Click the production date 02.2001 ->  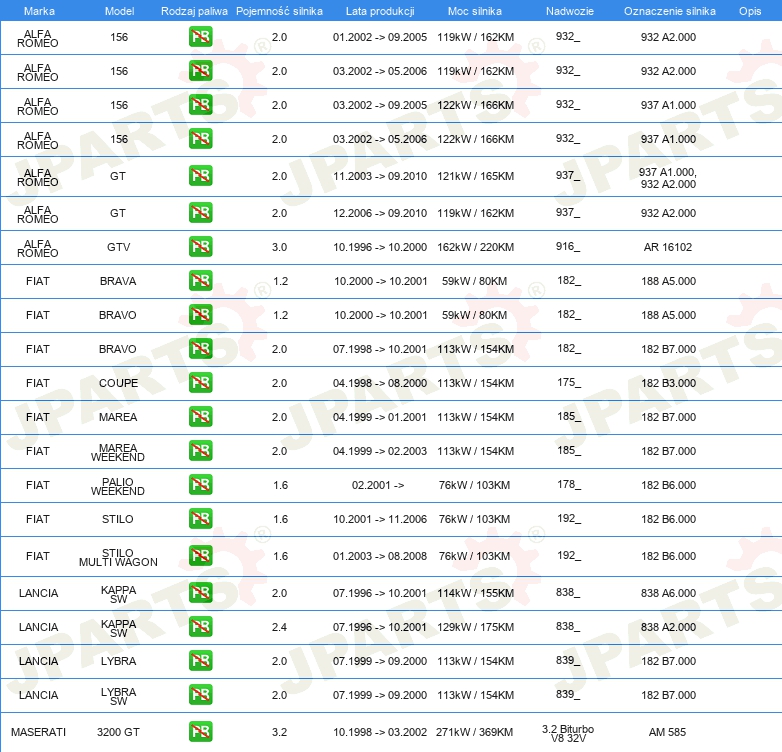point(378,485)
